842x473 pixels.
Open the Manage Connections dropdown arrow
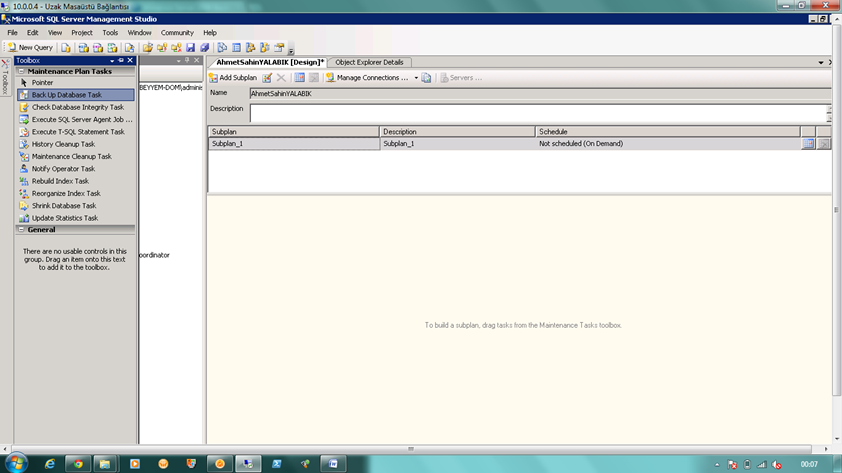point(416,78)
